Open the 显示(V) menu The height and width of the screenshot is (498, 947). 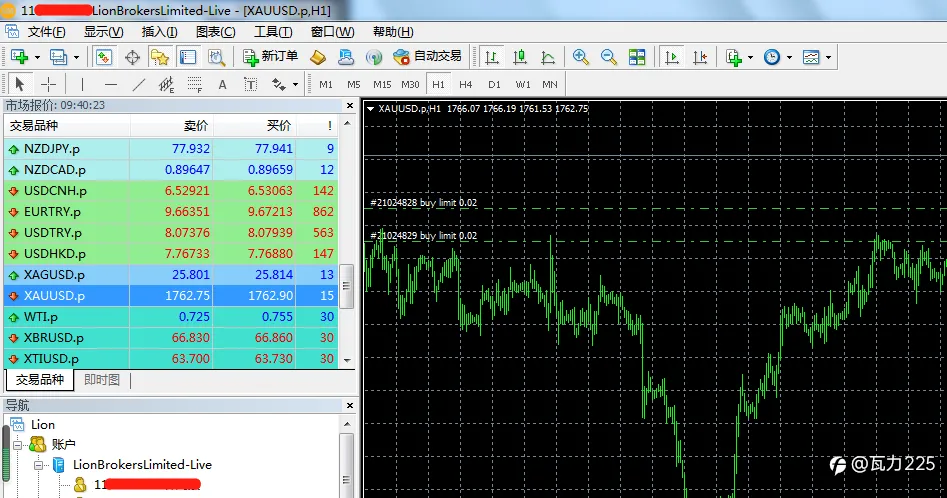click(103, 32)
